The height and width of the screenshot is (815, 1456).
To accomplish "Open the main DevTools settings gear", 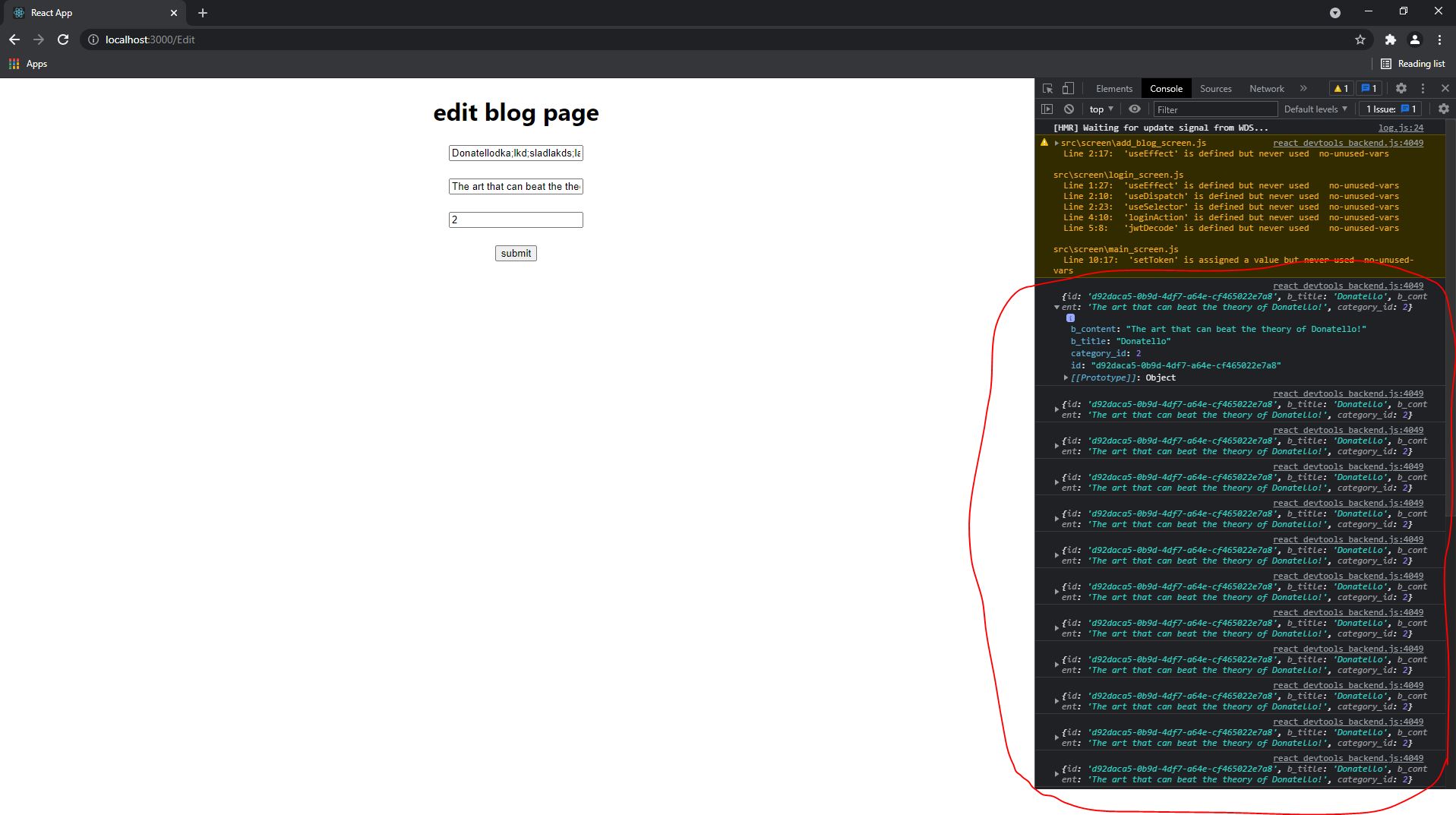I will click(1401, 88).
